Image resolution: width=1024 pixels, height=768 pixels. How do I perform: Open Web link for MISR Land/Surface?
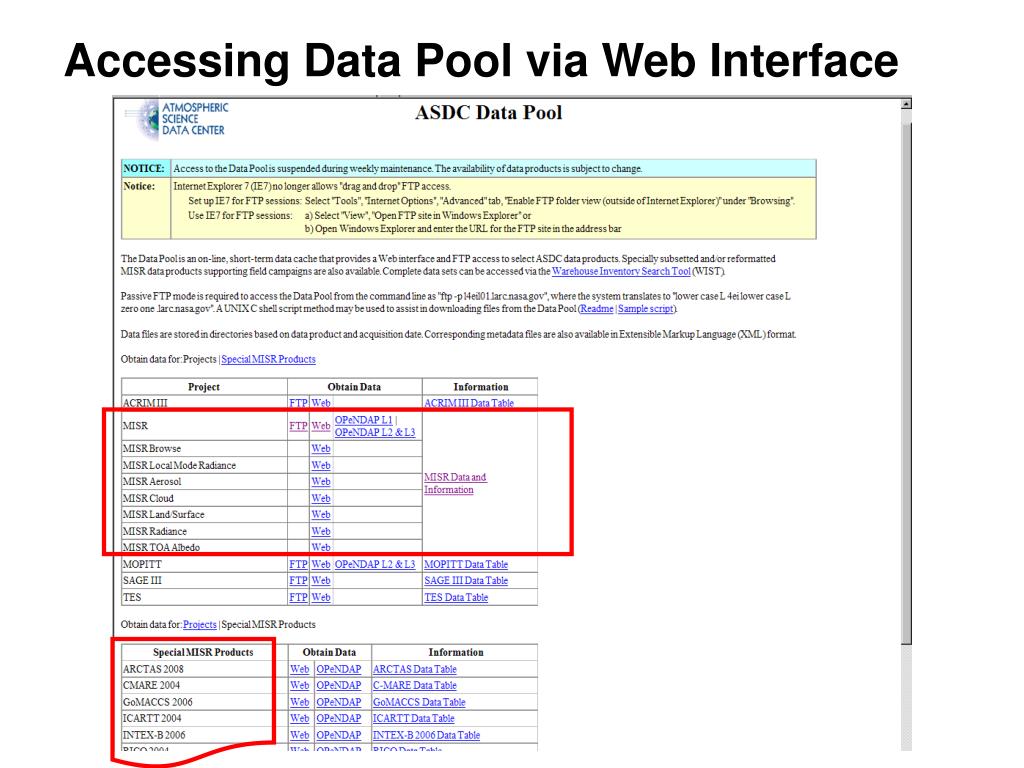[x=321, y=515]
